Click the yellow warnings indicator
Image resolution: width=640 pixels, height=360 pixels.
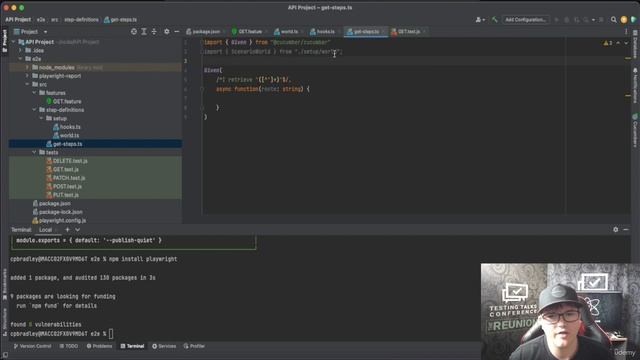(x=608, y=43)
